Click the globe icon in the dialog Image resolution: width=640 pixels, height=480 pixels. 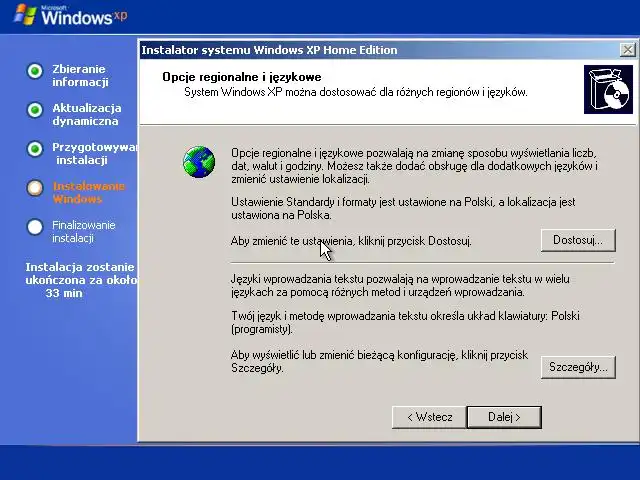pyautogui.click(x=199, y=162)
